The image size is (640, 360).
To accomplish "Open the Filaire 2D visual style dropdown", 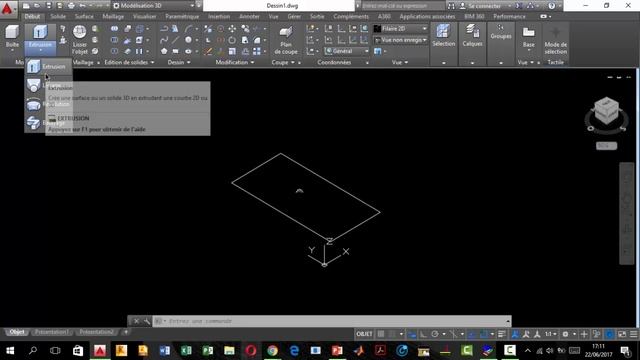I will 400,29.
